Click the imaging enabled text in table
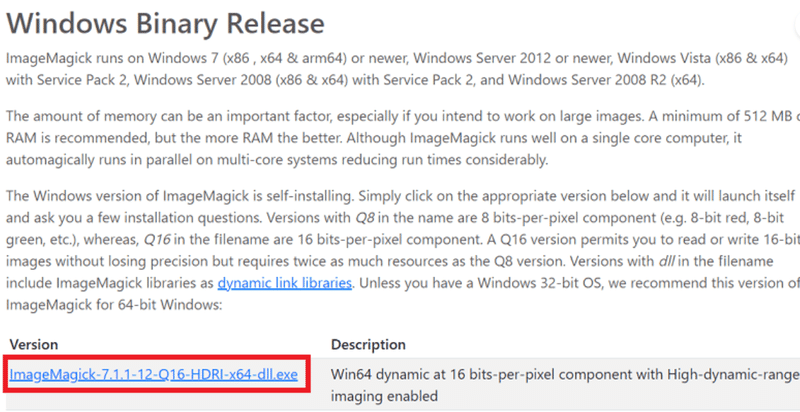Screen dimensions: 800x412 tap(384, 396)
